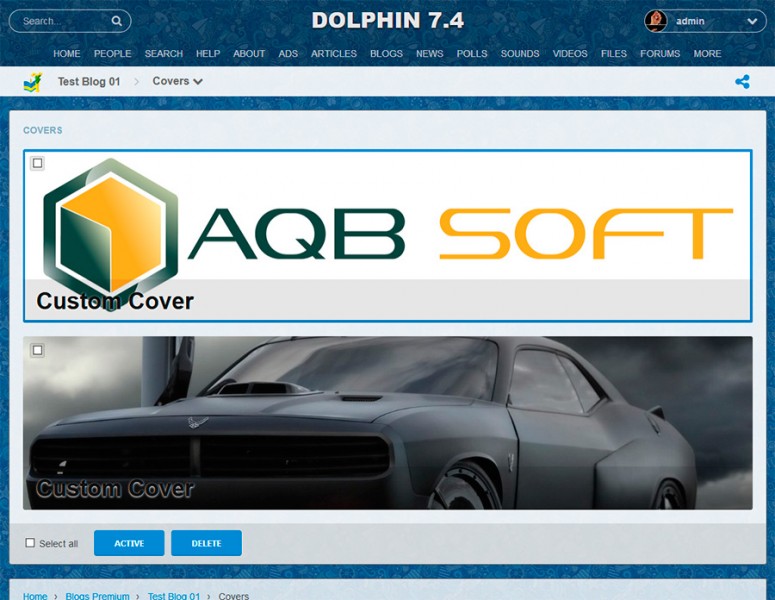The height and width of the screenshot is (600, 775).
Task: Toggle the Select all checkbox
Action: pyautogui.click(x=30, y=543)
